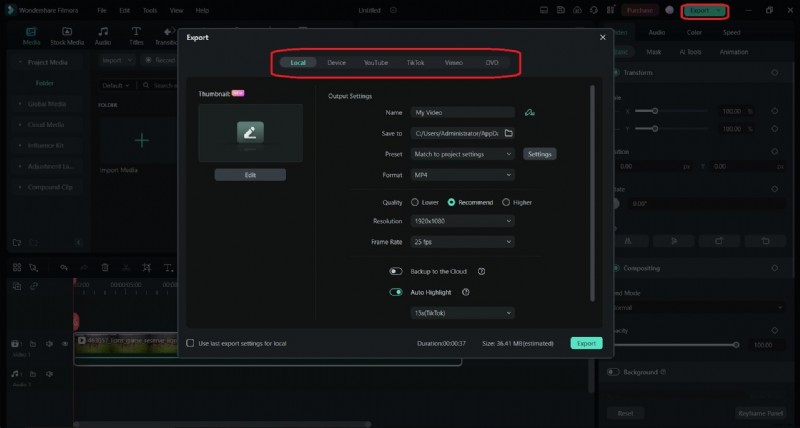Click the Compositing keyframe diamond icon

pyautogui.click(x=774, y=268)
